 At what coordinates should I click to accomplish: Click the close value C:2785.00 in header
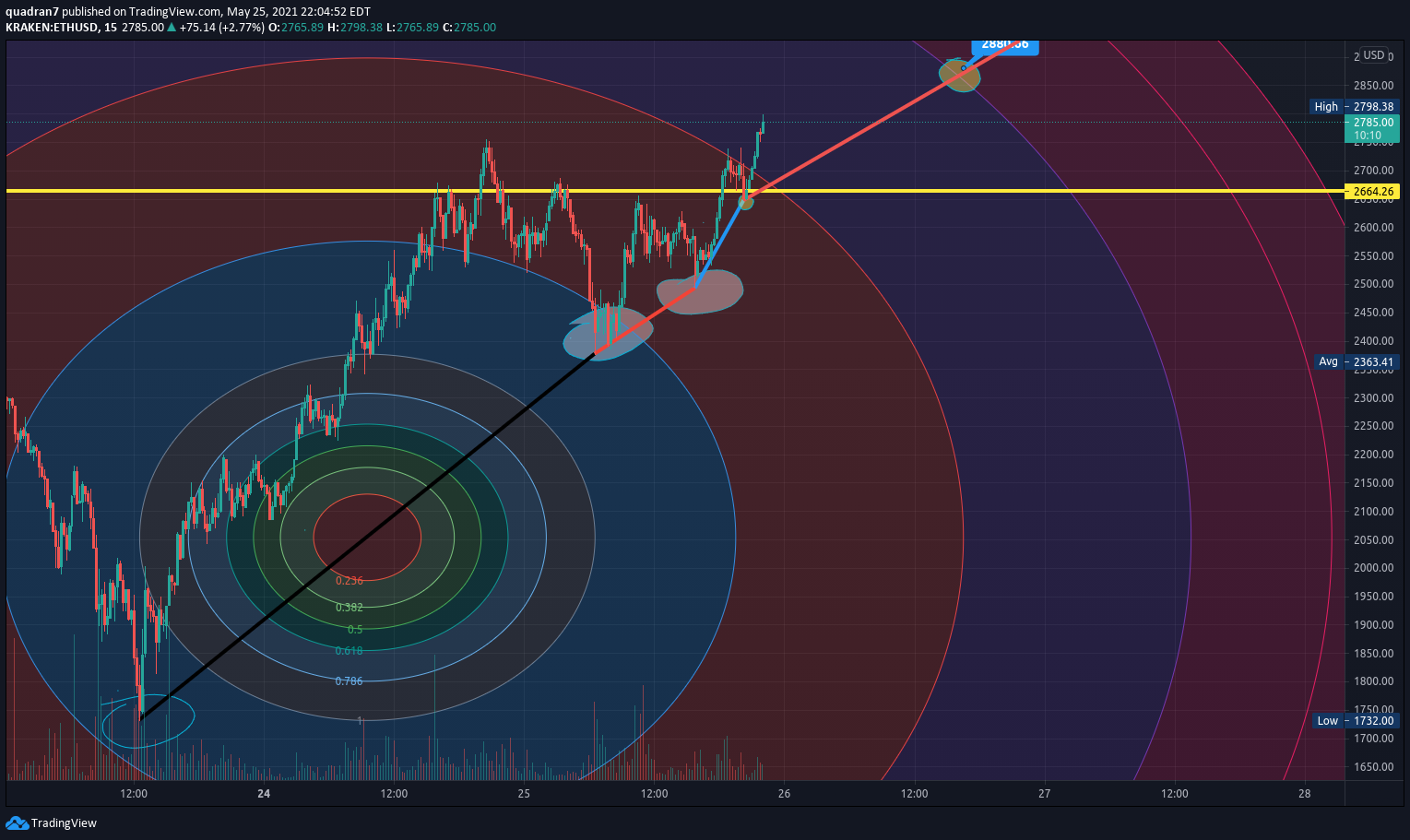pyautogui.click(x=469, y=27)
